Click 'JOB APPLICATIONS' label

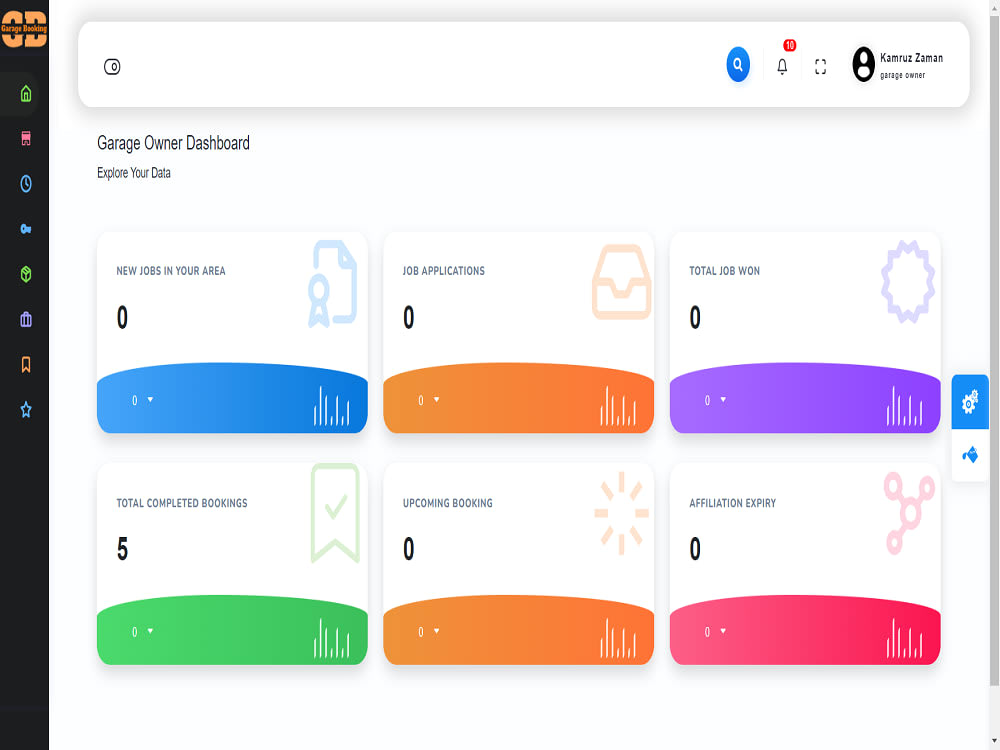click(444, 271)
